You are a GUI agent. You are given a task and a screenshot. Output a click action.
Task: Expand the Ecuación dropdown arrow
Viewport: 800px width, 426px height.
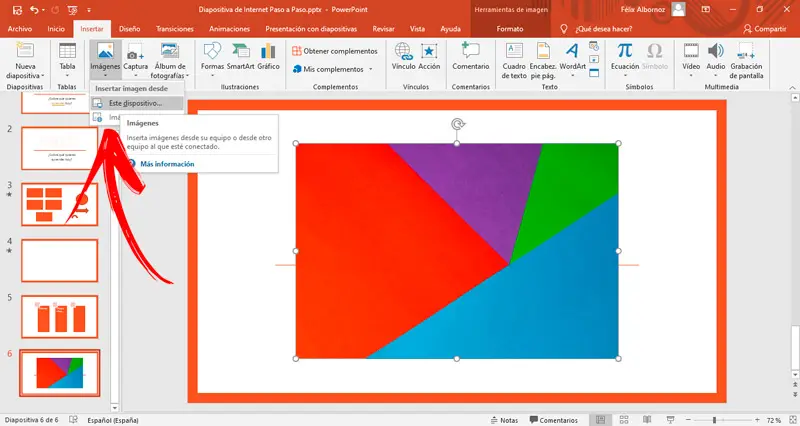tap(625, 76)
